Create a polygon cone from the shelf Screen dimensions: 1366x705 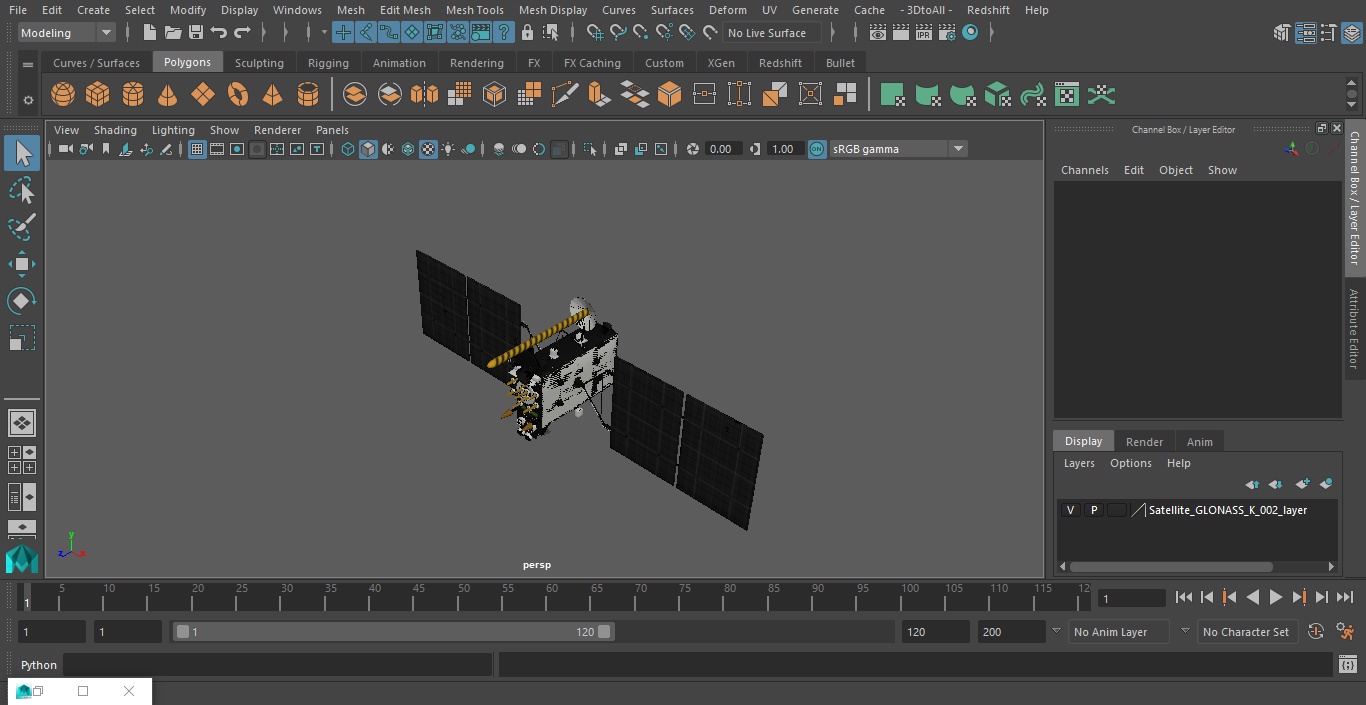[168, 95]
